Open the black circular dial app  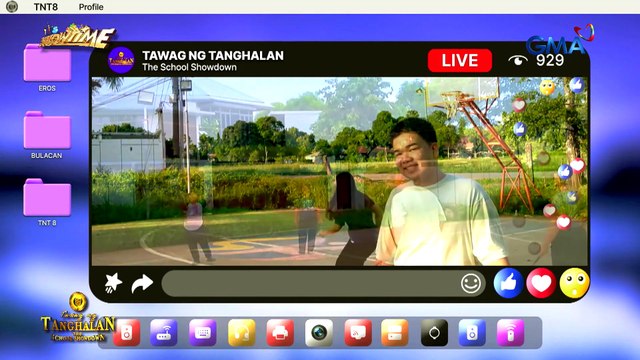click(434, 333)
